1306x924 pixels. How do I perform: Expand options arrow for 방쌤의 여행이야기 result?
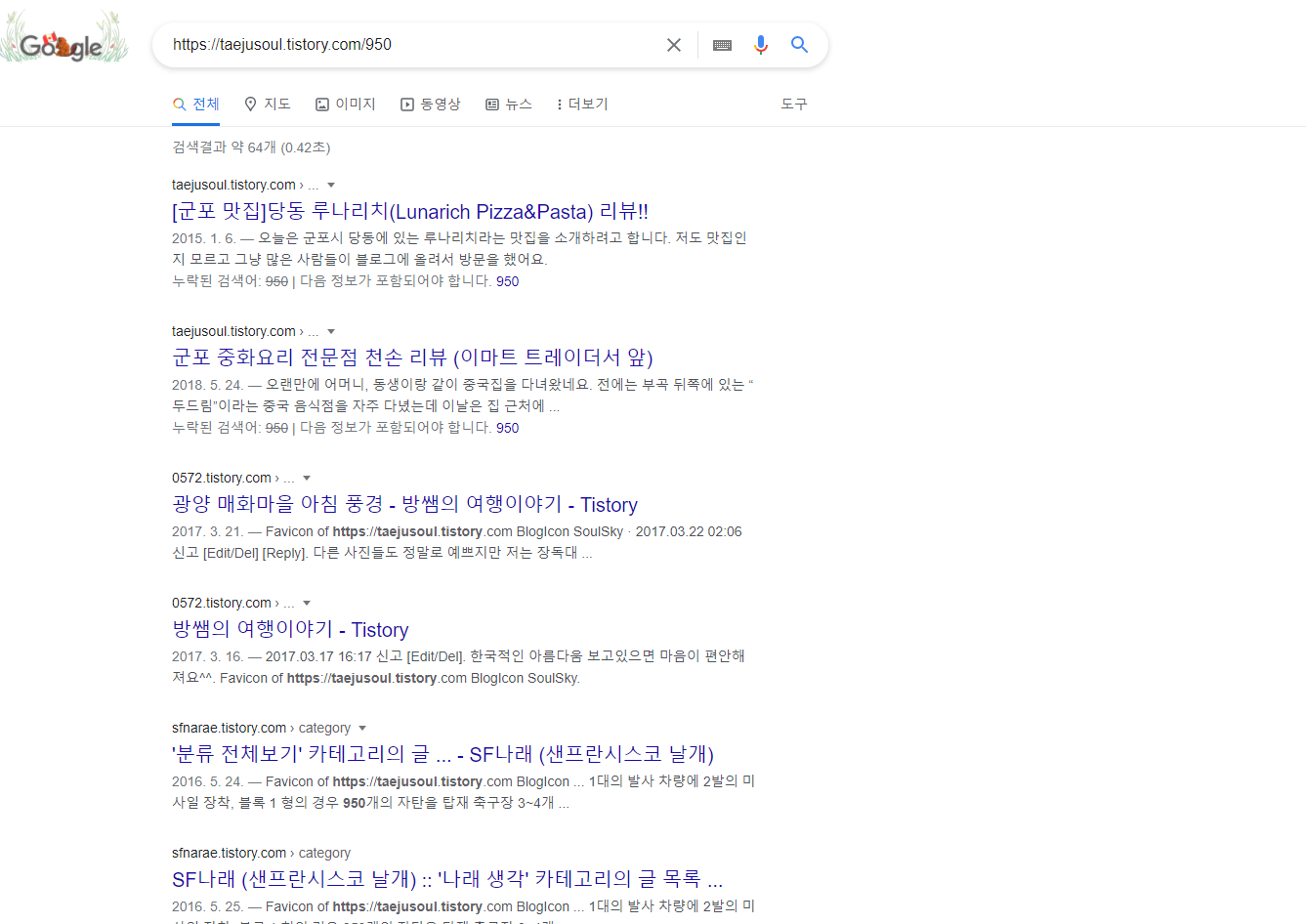pos(307,603)
